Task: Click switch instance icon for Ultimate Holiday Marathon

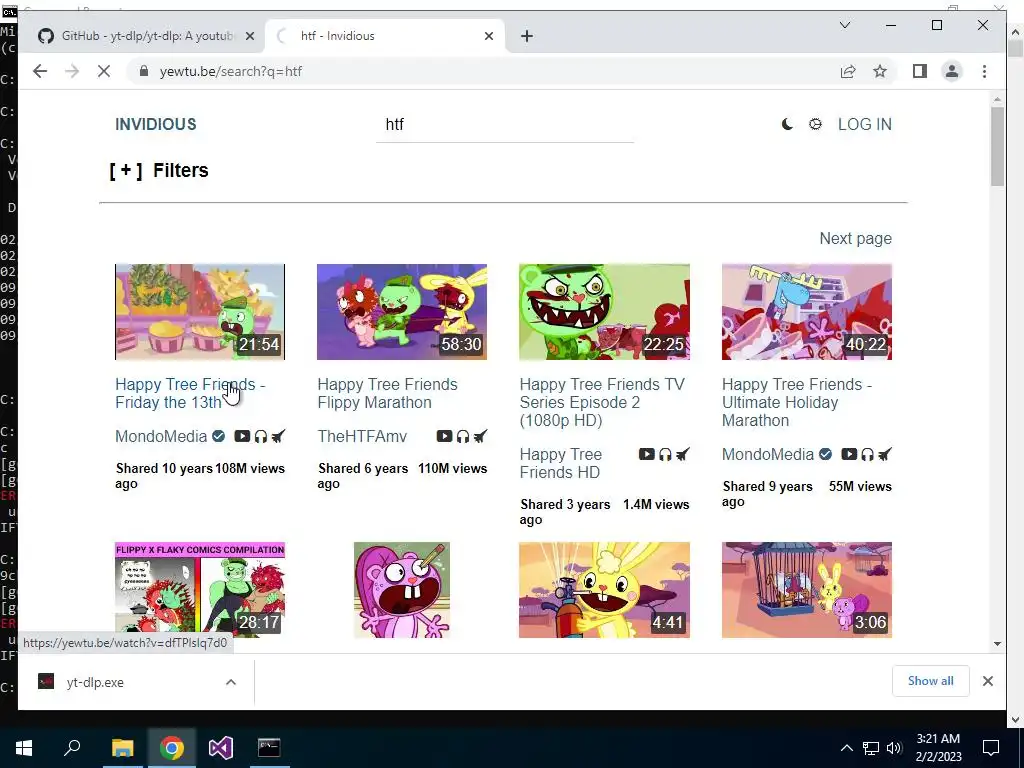Action: [x=885, y=454]
